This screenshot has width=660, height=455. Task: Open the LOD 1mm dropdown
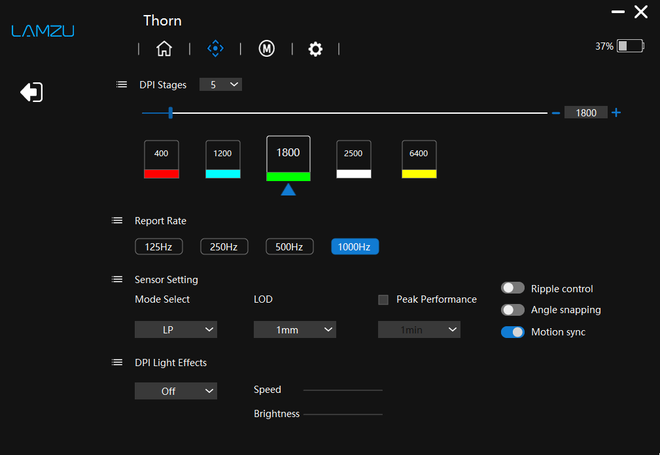tap(294, 329)
